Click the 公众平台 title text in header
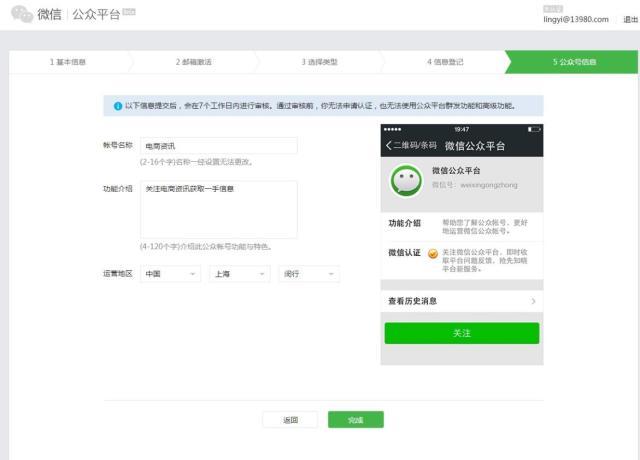The width and height of the screenshot is (640, 460). (x=96, y=14)
